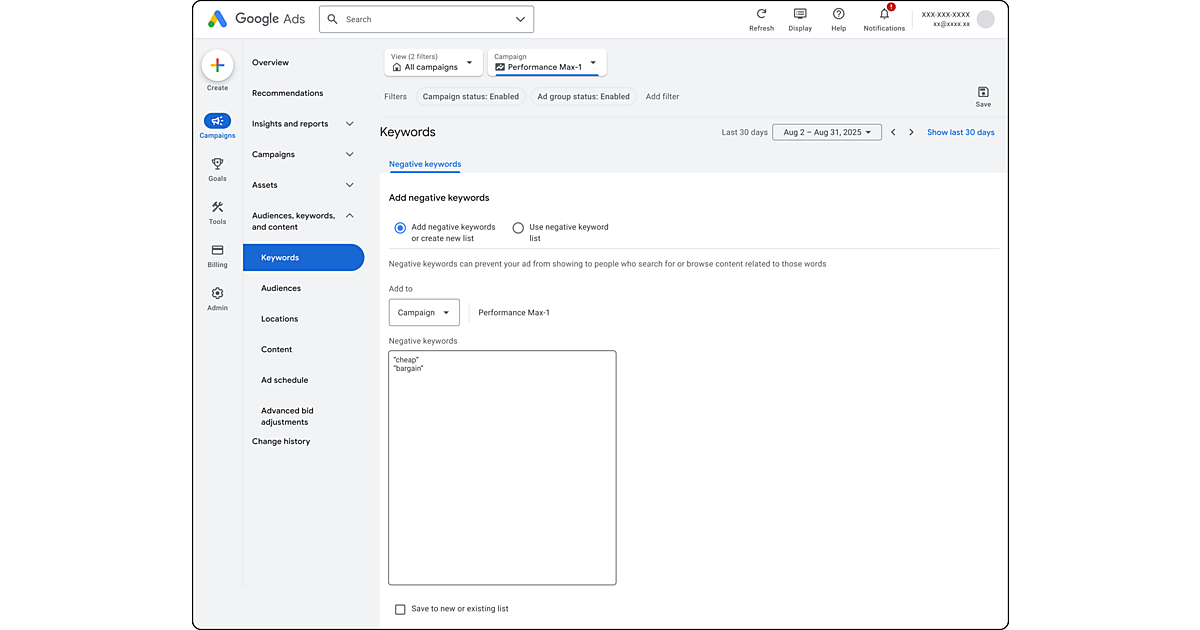Viewport: 1200px width, 630px height.
Task: Open the Notifications bell
Action: point(884,14)
